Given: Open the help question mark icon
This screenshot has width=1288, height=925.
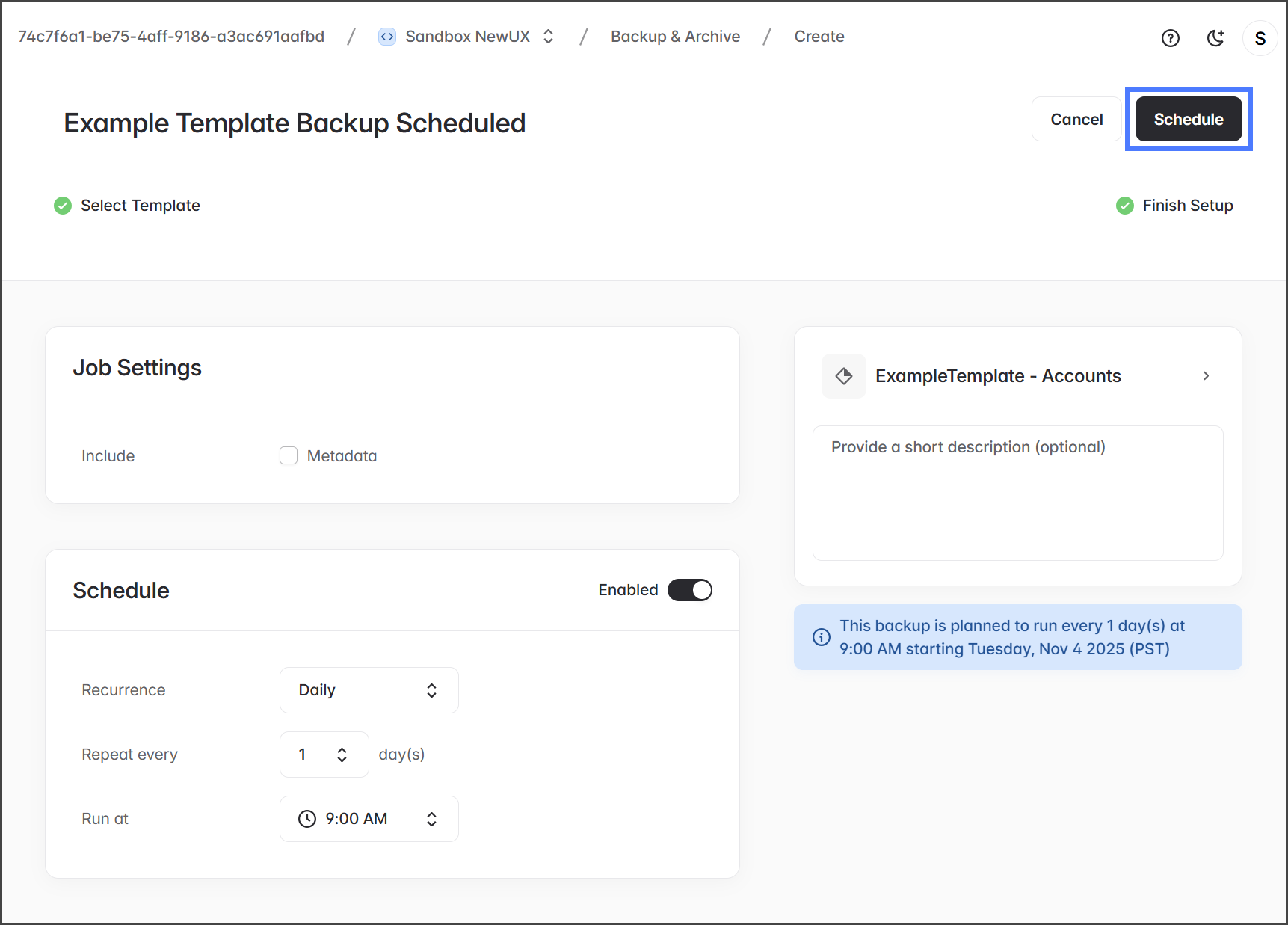Looking at the screenshot, I should [1170, 38].
